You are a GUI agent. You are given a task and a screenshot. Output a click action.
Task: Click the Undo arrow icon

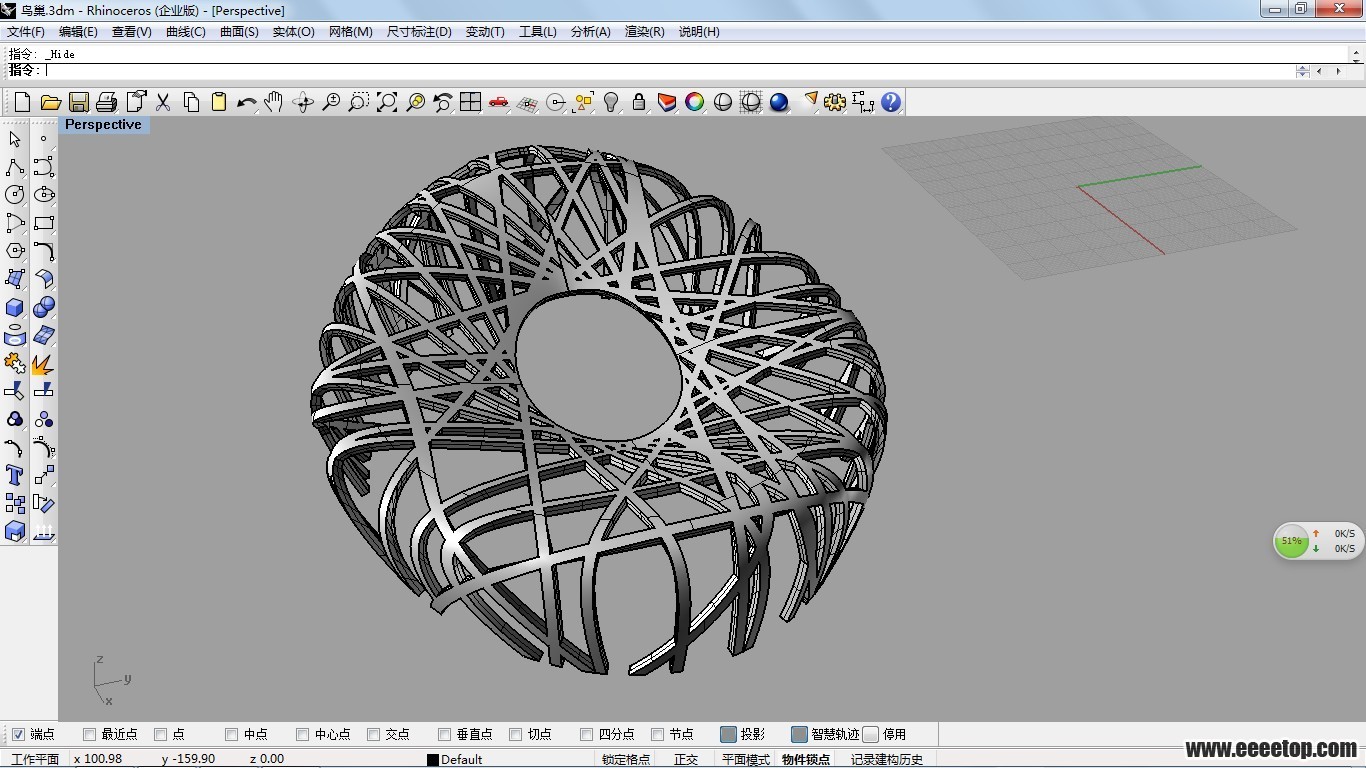point(247,102)
